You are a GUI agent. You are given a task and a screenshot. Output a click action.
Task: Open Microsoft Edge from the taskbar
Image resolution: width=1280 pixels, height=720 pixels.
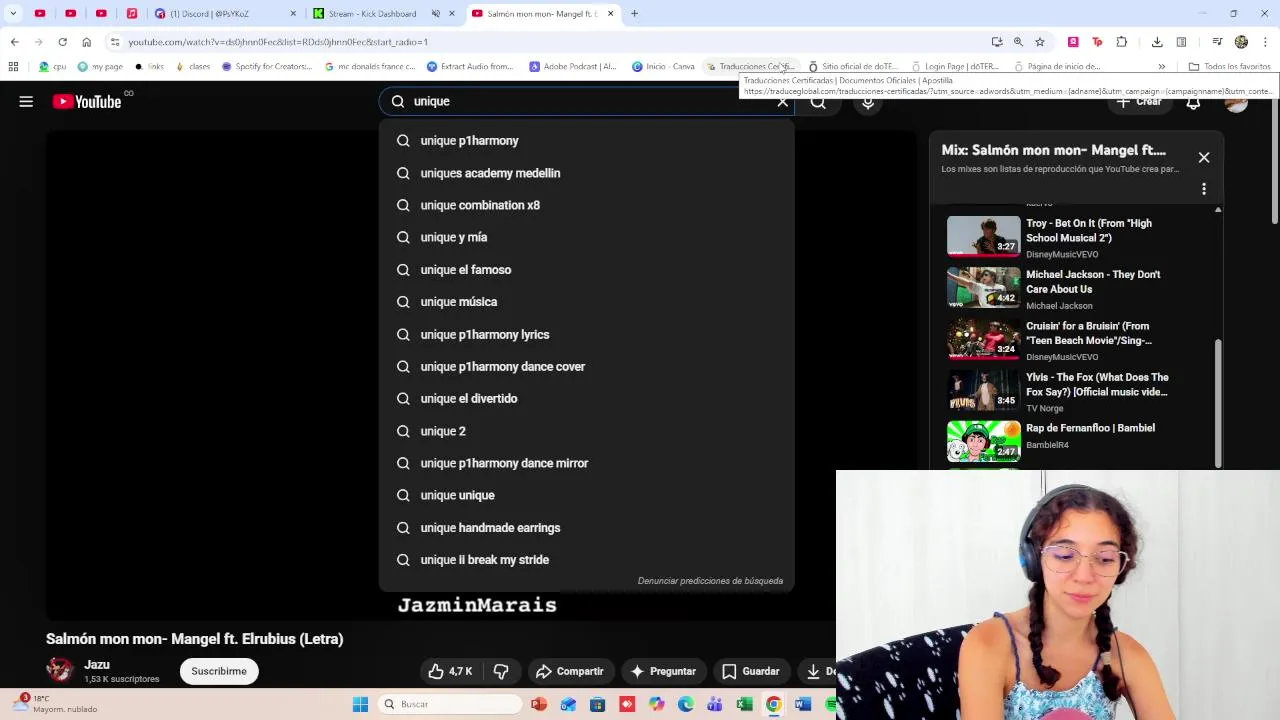click(x=685, y=704)
